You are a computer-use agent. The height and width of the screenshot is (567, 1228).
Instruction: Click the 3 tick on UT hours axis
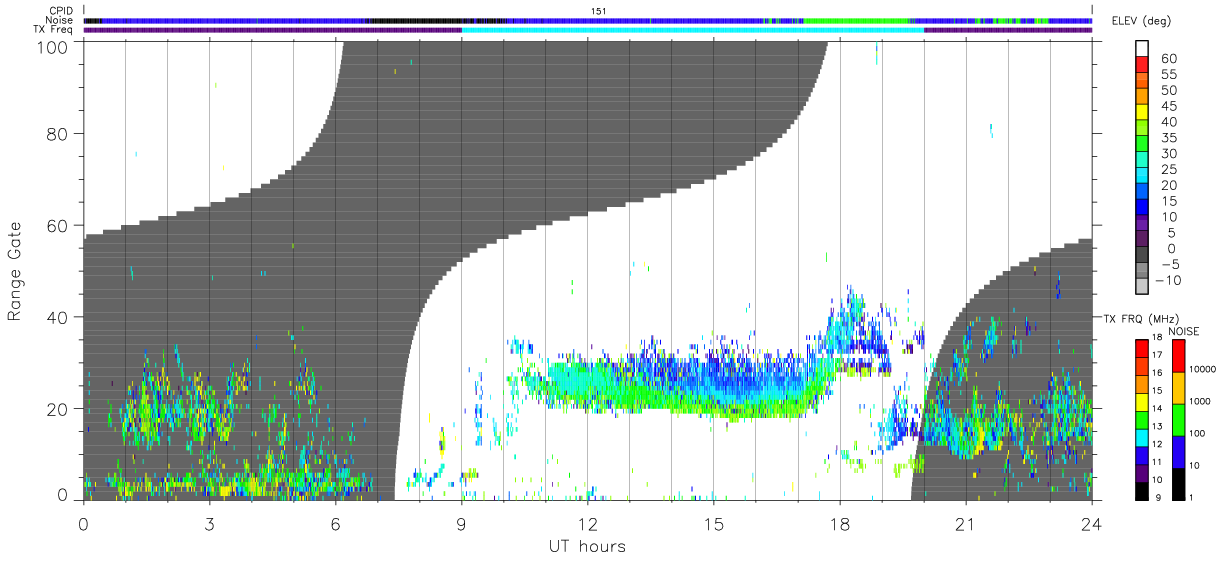[x=209, y=524]
